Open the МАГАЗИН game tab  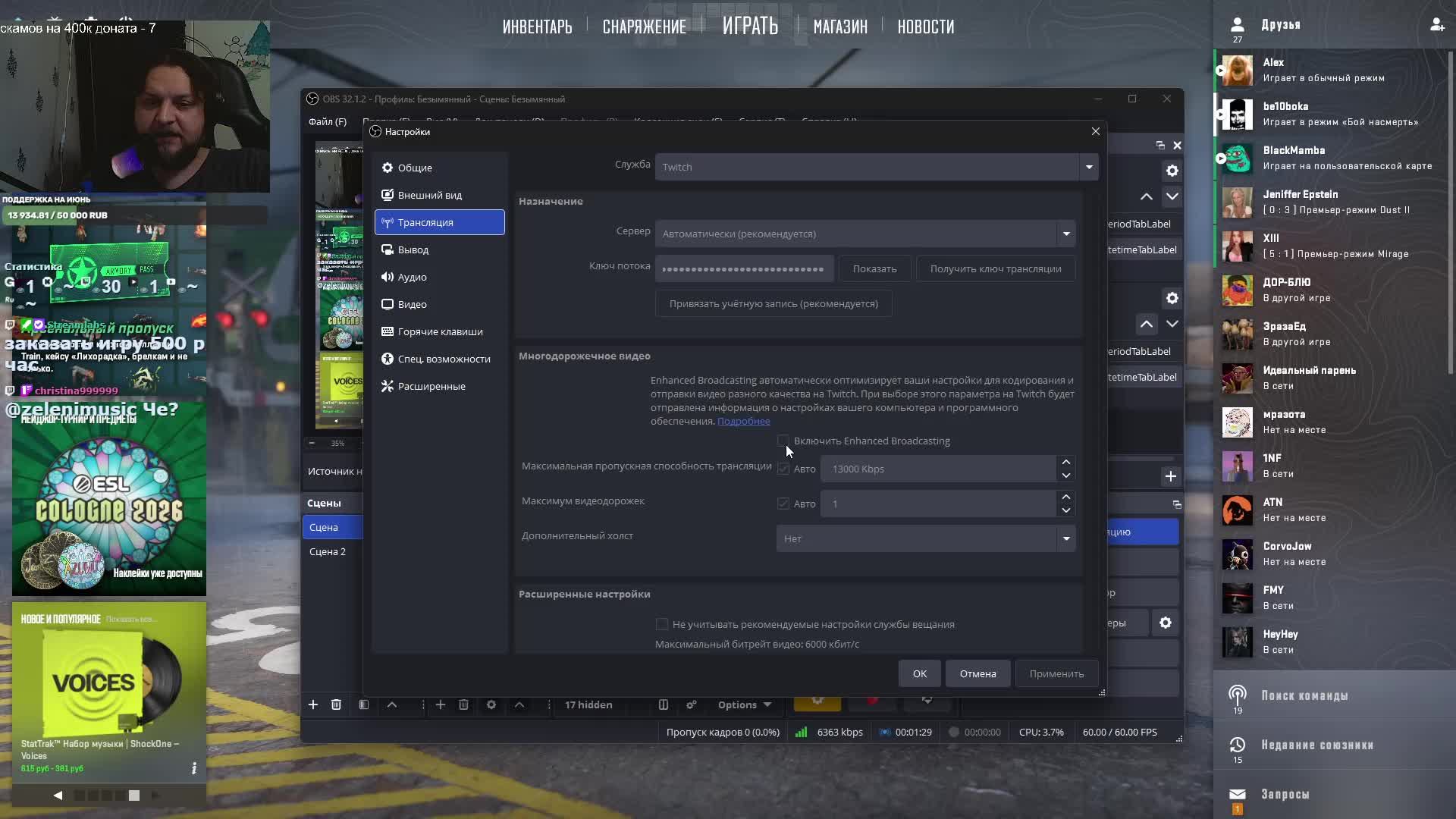(840, 27)
